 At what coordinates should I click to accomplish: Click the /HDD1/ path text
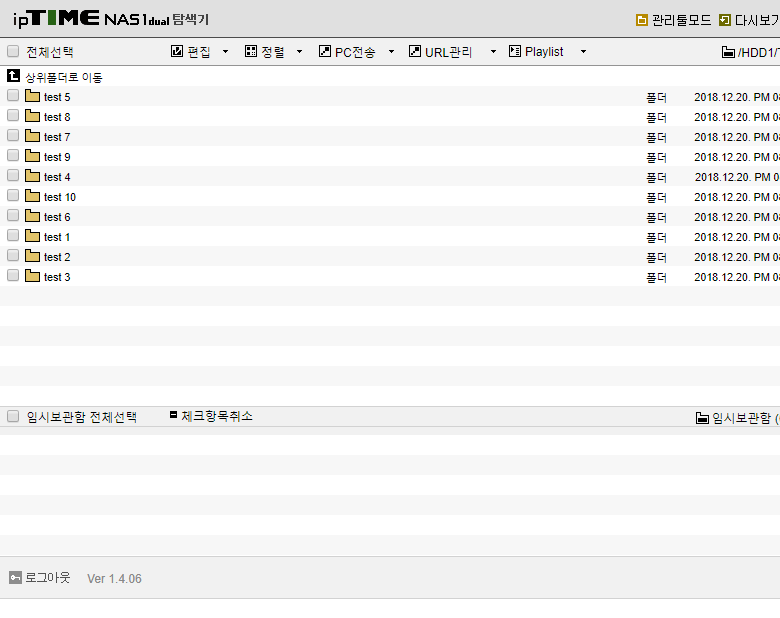[758, 52]
